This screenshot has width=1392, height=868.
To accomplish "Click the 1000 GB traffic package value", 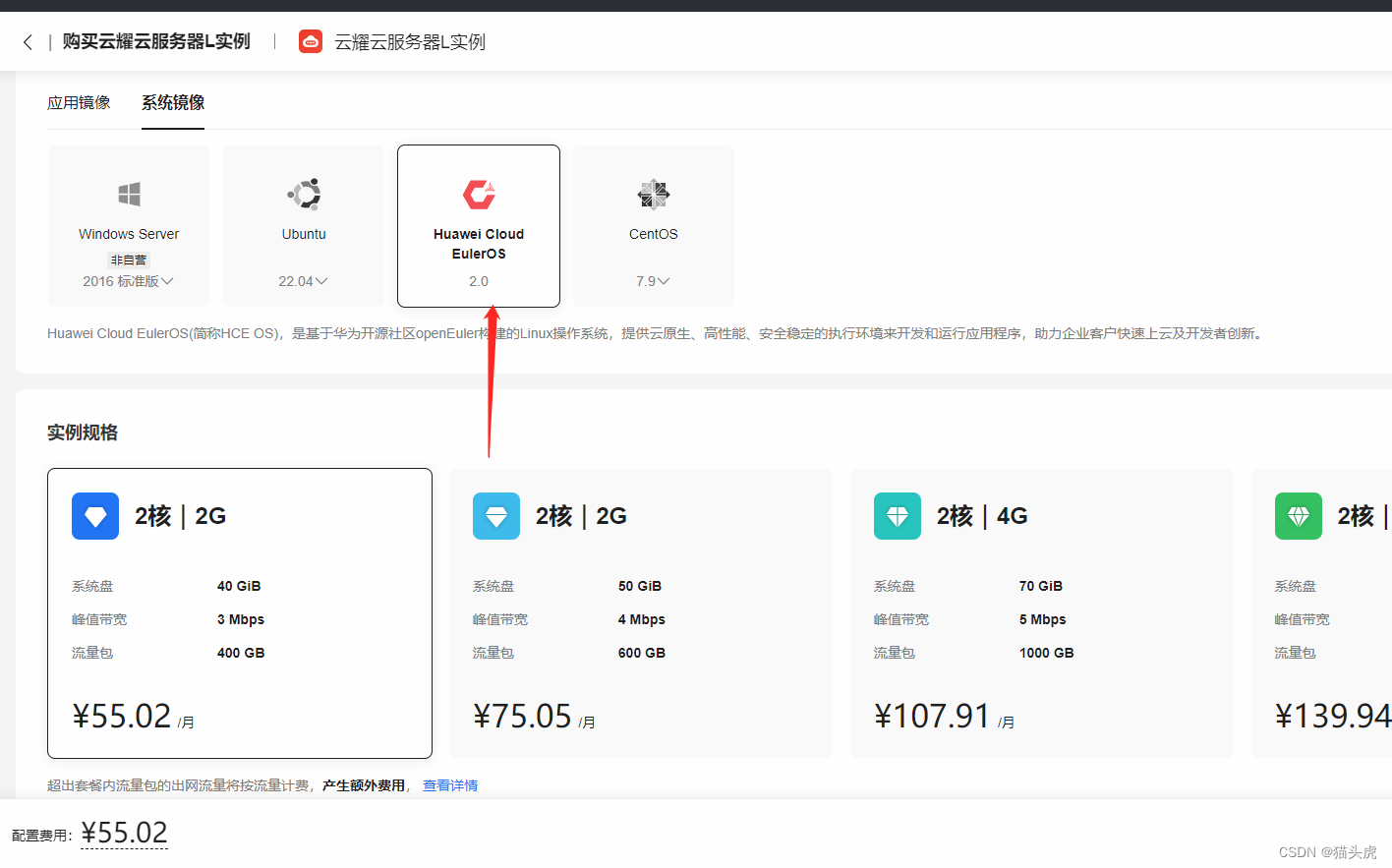I will point(1047,653).
